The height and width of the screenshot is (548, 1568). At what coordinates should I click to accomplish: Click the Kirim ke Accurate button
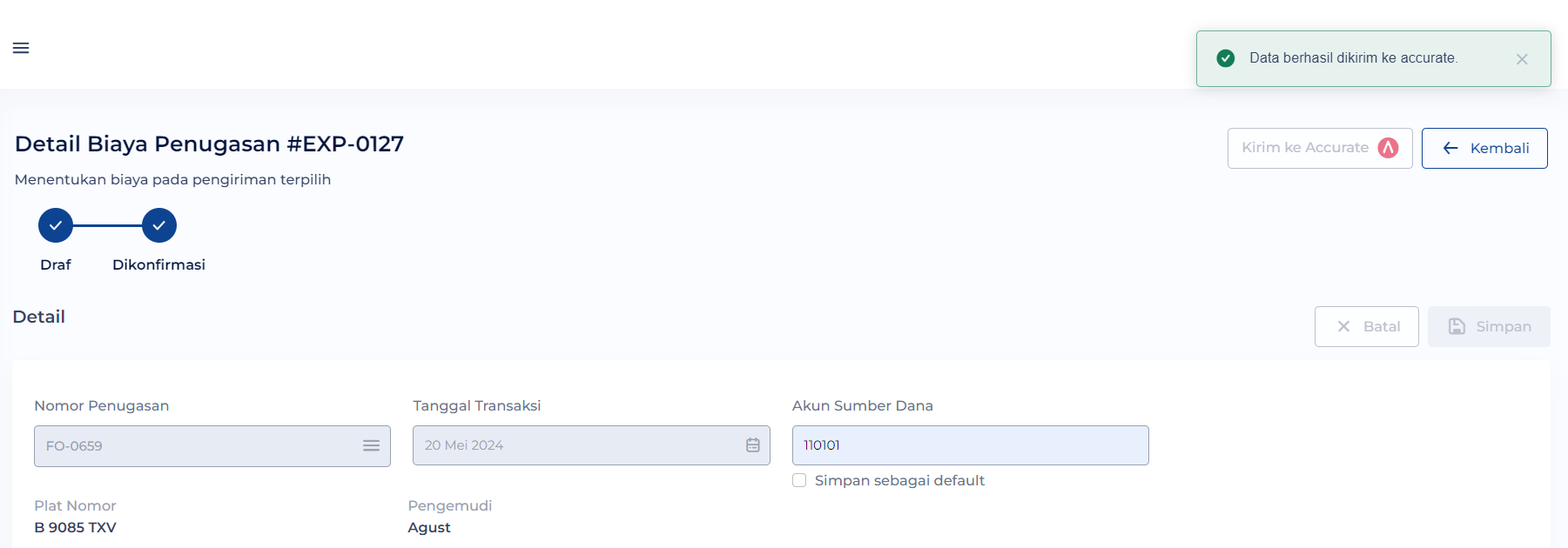(x=1320, y=148)
